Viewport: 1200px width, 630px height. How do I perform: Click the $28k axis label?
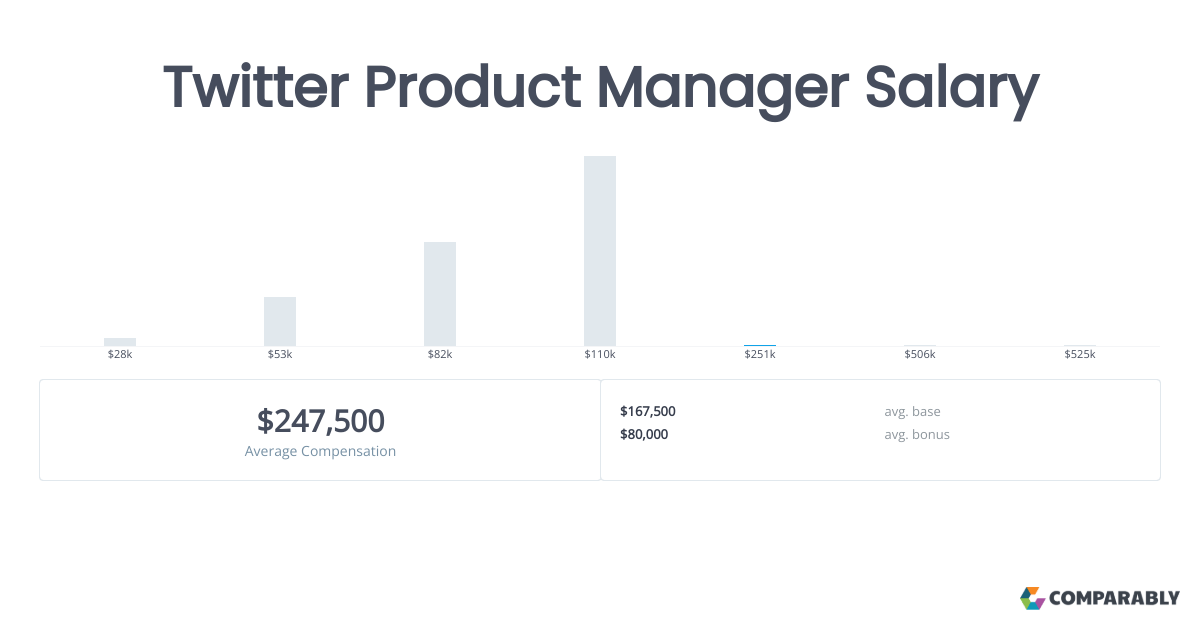click(x=120, y=355)
